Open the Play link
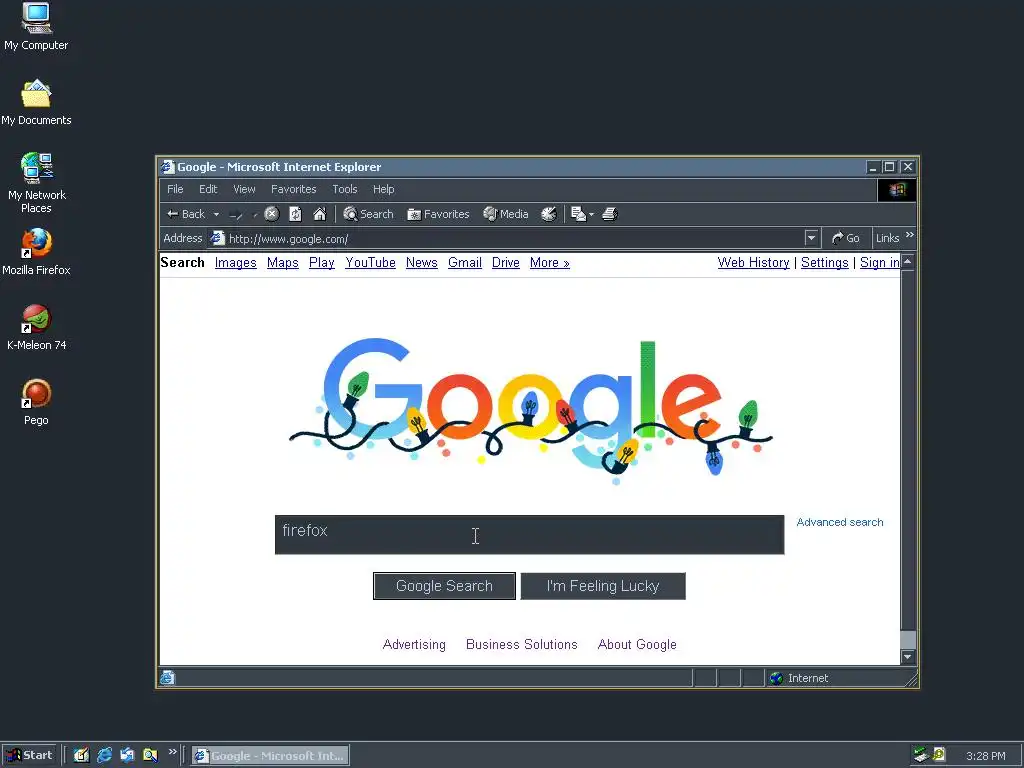 tap(321, 263)
